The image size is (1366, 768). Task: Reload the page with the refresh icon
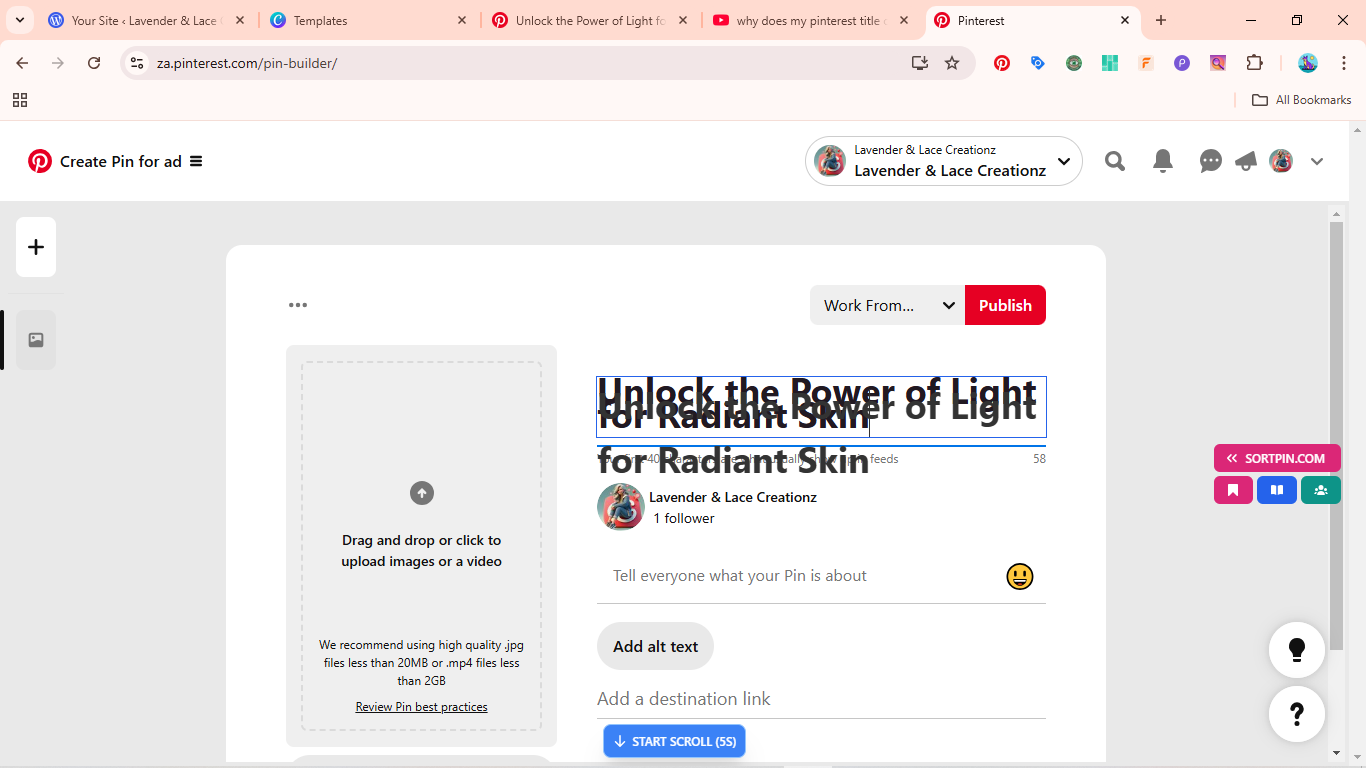(x=94, y=63)
